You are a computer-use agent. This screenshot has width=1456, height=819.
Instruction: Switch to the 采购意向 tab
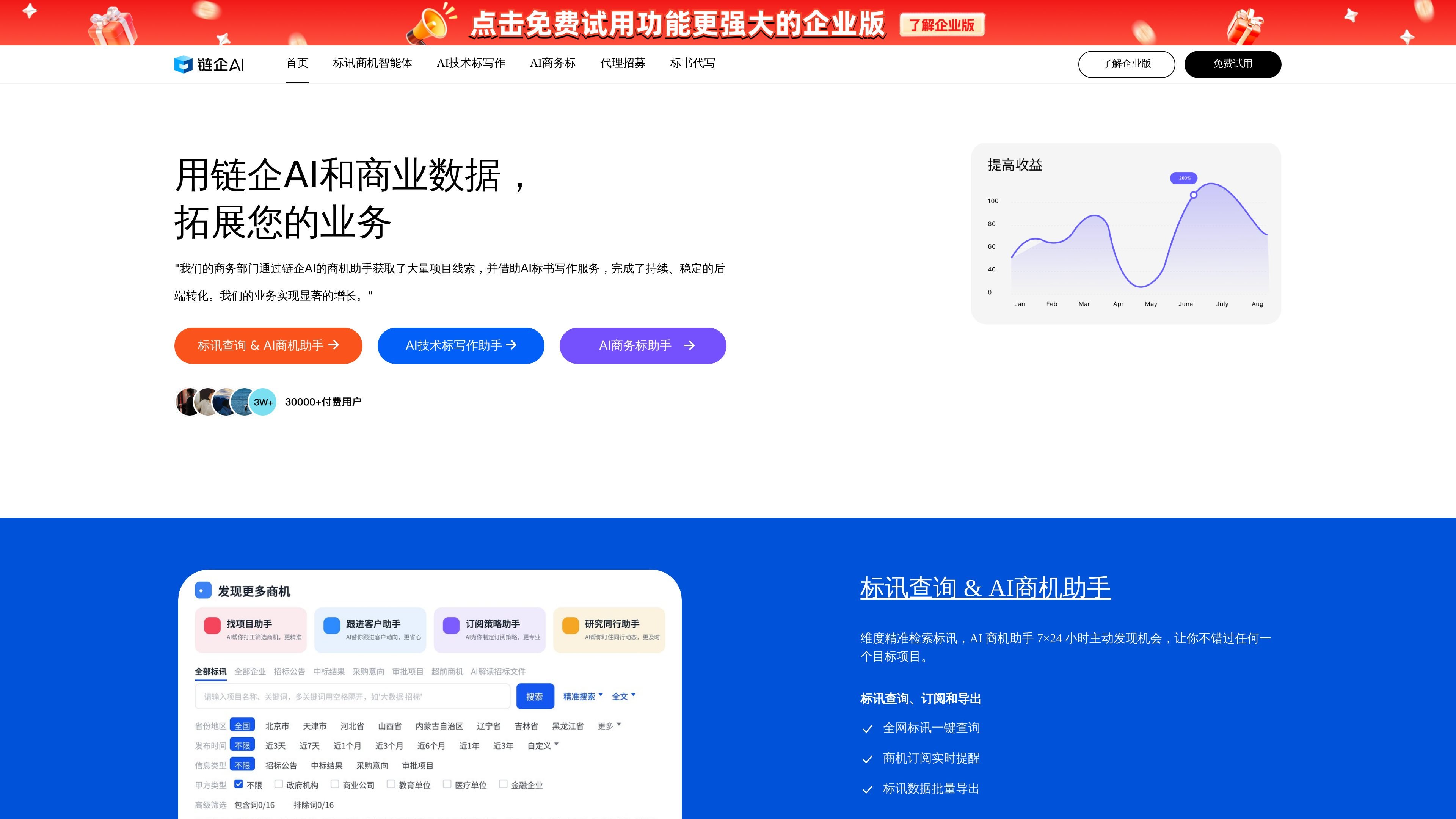click(369, 672)
